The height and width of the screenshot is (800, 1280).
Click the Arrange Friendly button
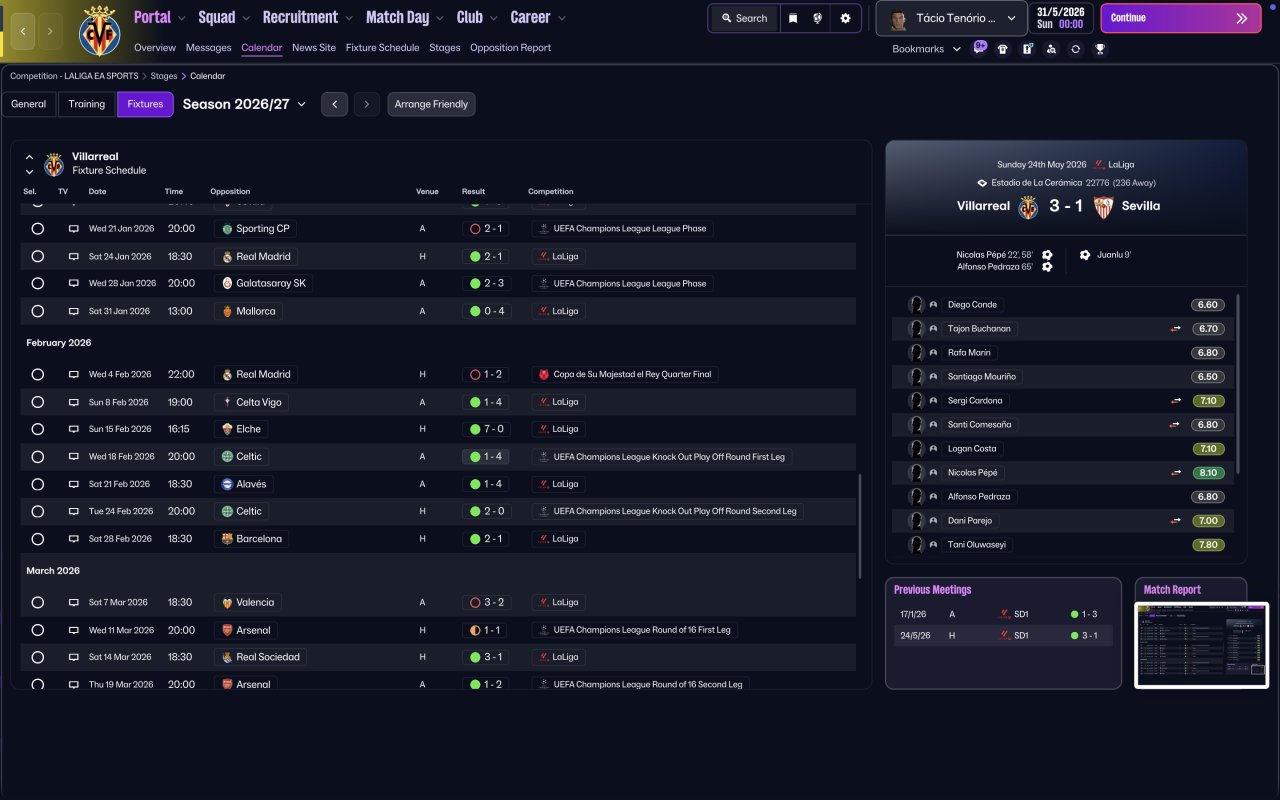(x=431, y=104)
